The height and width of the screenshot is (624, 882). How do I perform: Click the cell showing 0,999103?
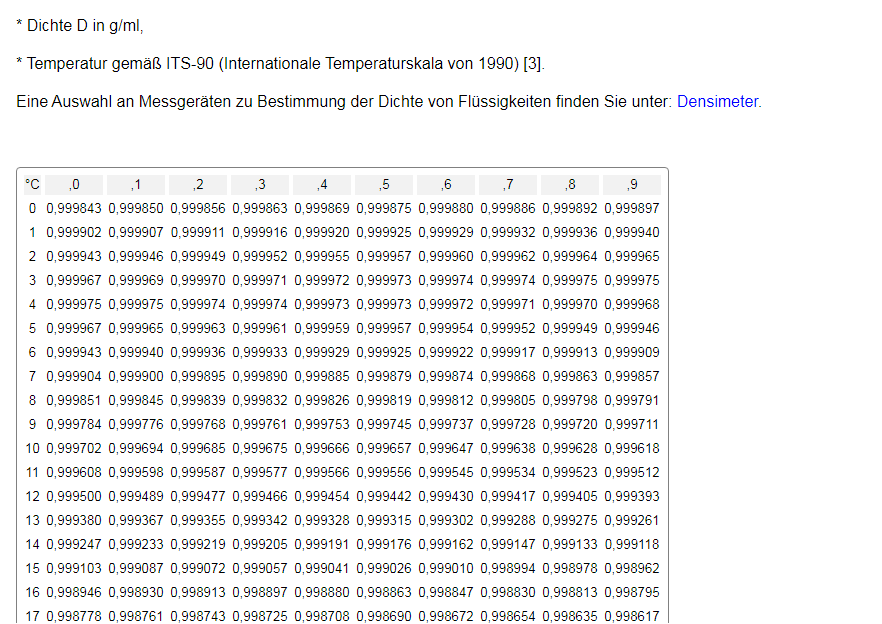click(74, 568)
